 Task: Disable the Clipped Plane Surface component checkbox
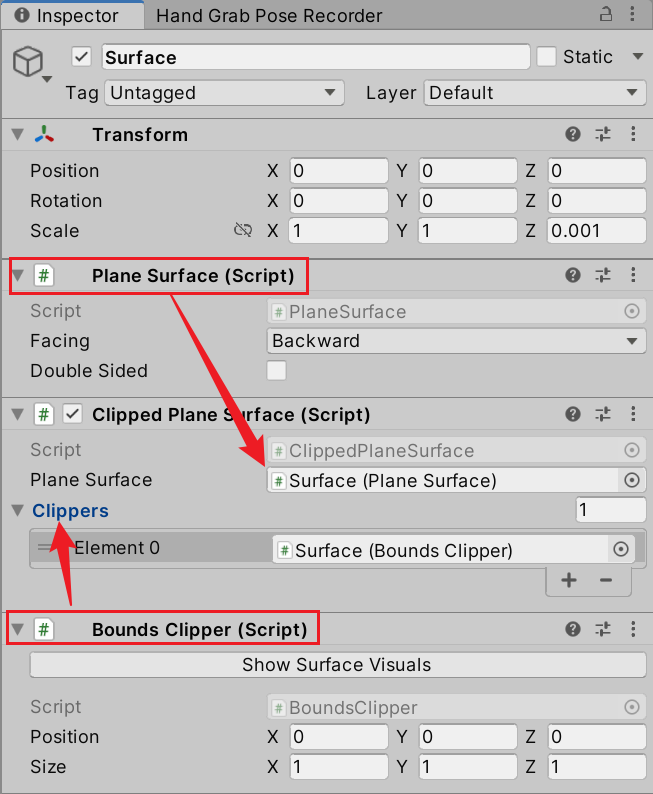tap(72, 414)
